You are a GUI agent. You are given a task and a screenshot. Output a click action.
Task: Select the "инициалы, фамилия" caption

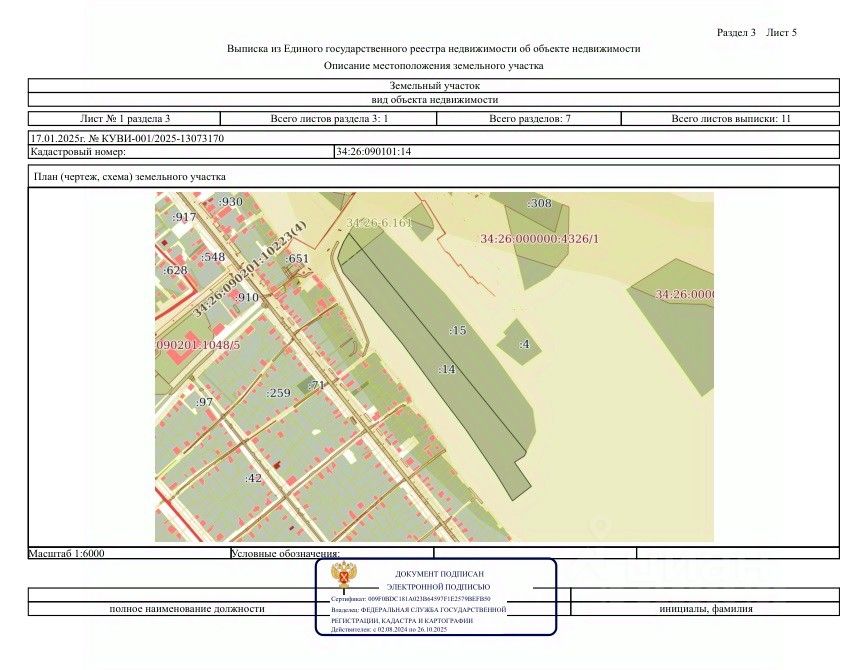(x=706, y=609)
